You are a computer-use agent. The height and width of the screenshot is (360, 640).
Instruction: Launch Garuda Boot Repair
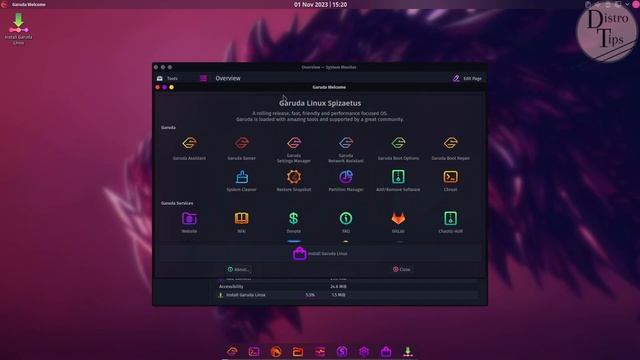pyautogui.click(x=451, y=148)
